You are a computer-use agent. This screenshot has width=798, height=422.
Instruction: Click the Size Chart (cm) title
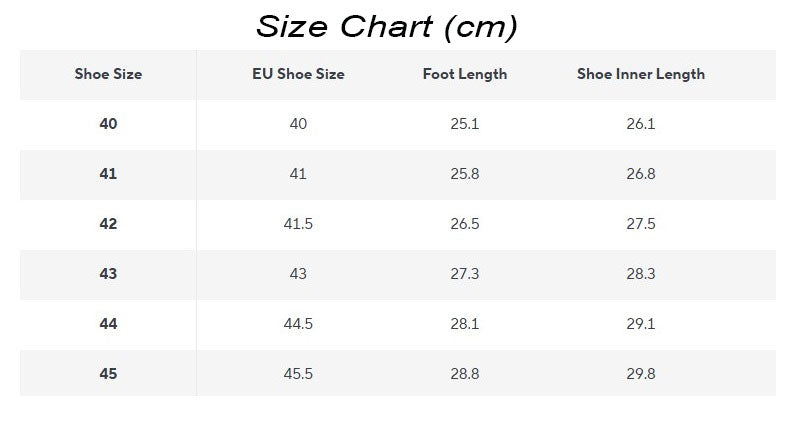point(387,26)
